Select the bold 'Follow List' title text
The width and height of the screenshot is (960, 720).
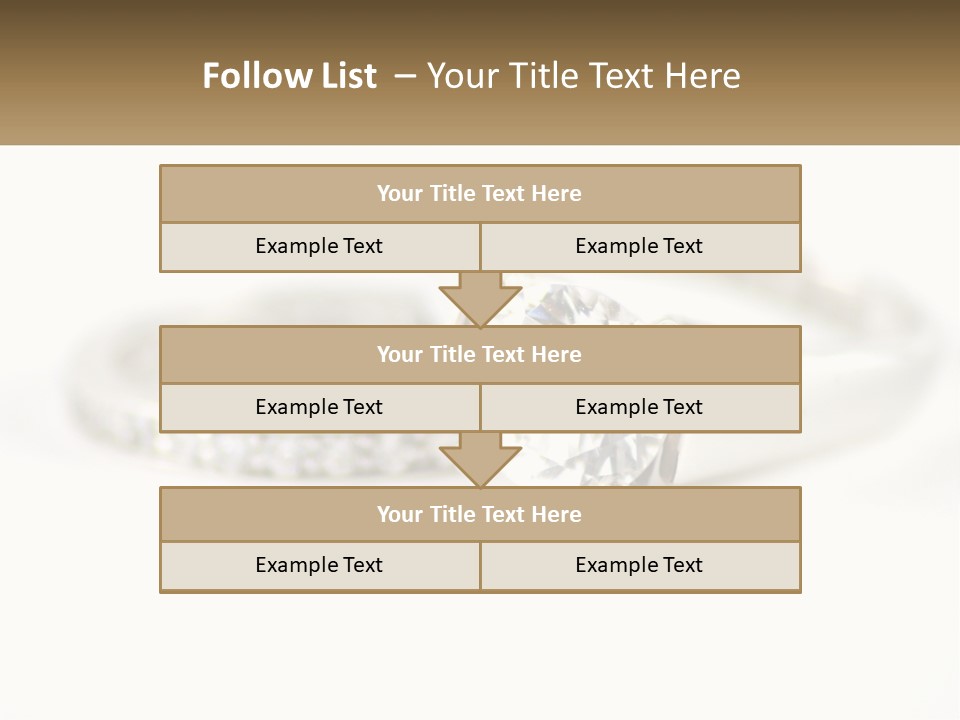289,76
